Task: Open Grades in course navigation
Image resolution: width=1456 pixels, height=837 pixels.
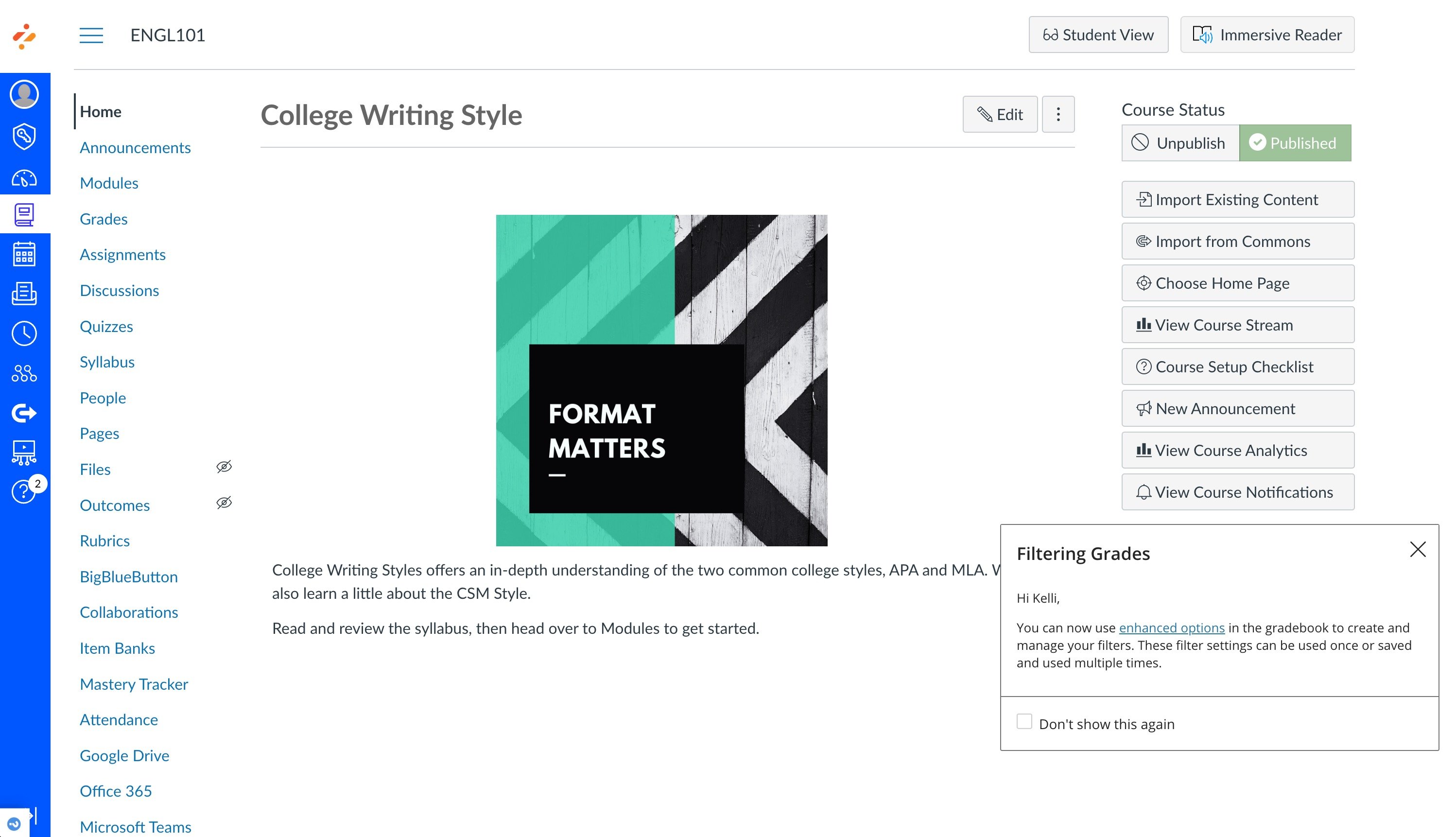Action: [104, 219]
